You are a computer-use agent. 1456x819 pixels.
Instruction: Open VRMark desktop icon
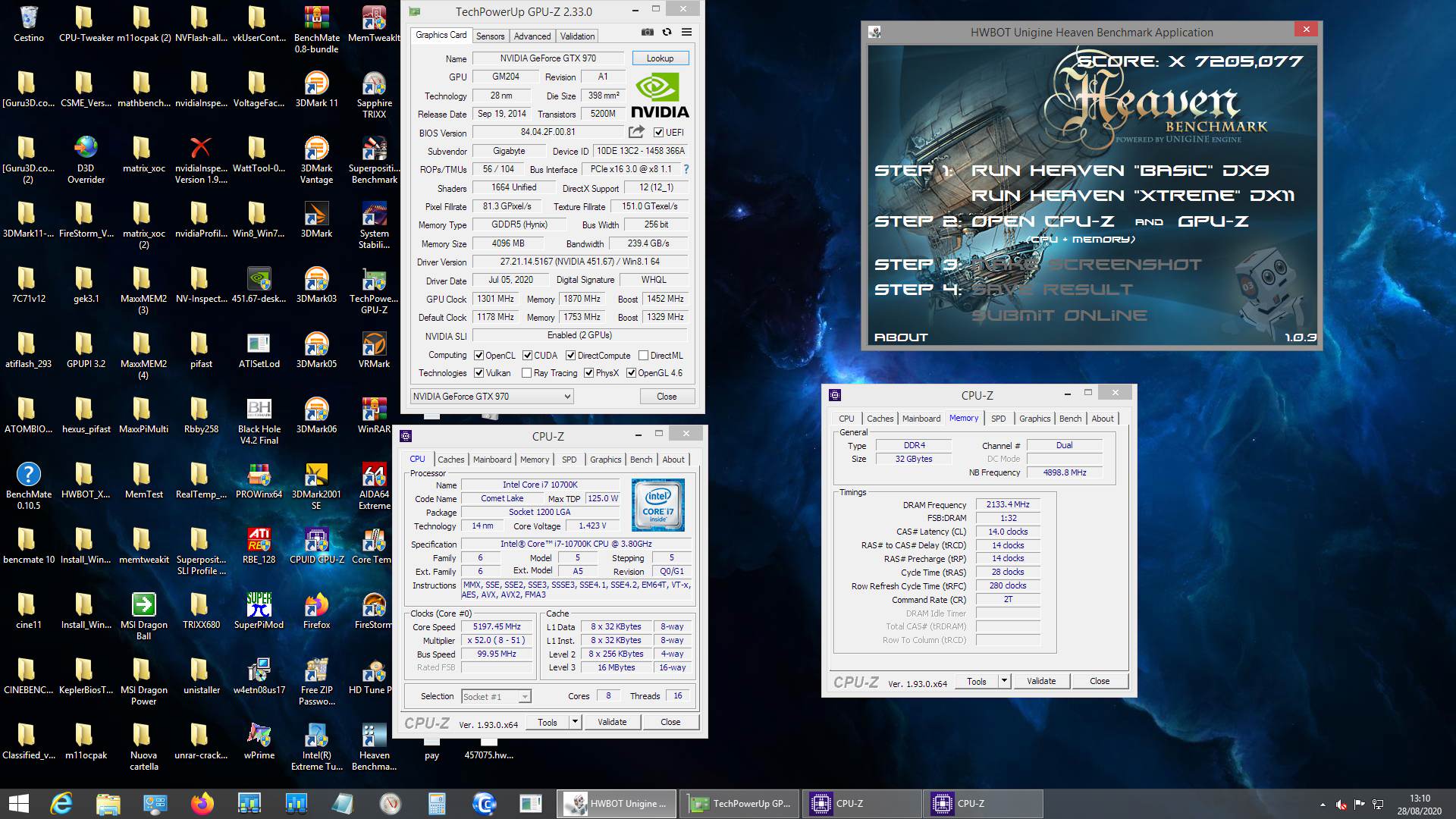tap(374, 350)
